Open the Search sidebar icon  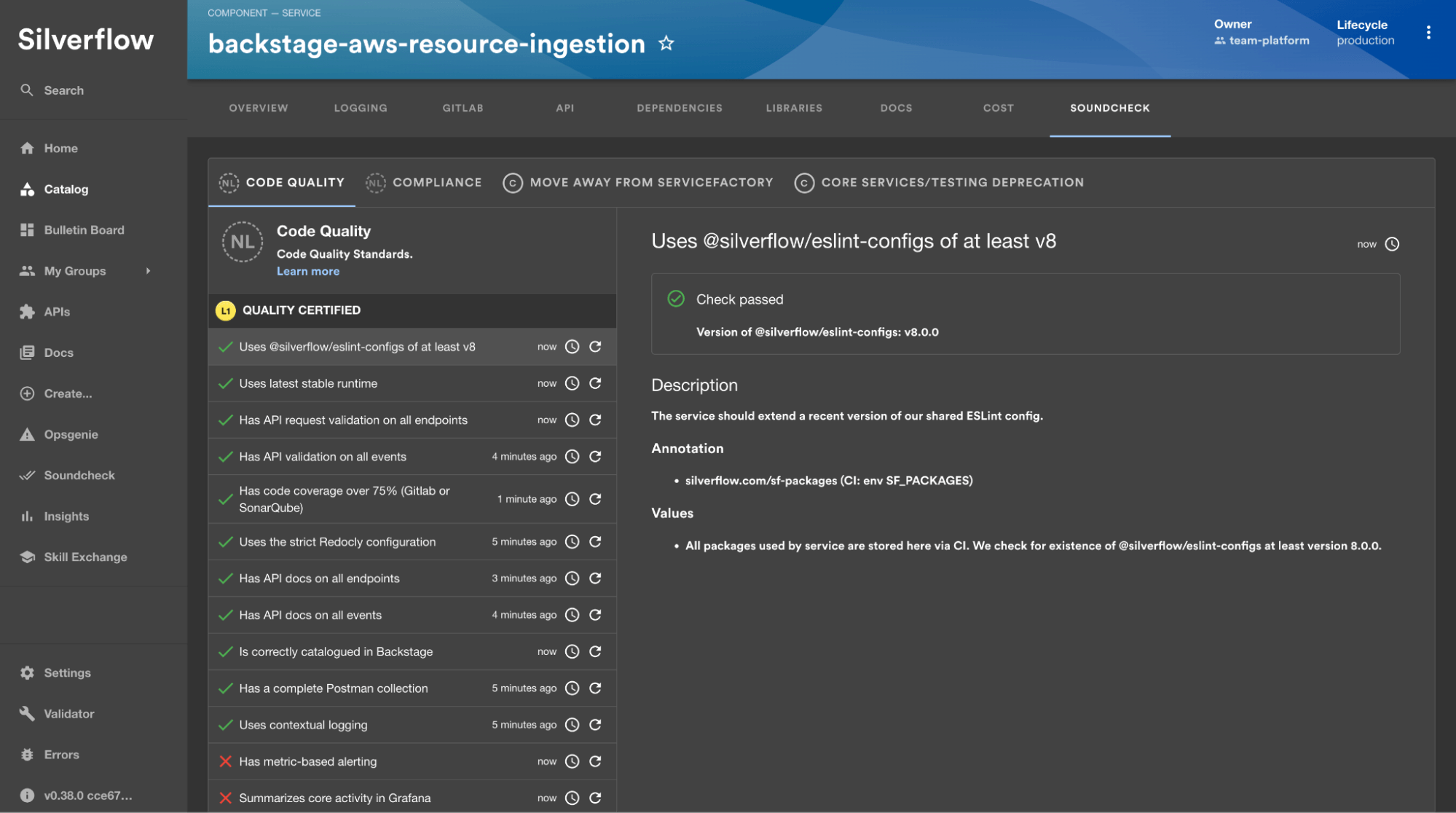pos(63,90)
